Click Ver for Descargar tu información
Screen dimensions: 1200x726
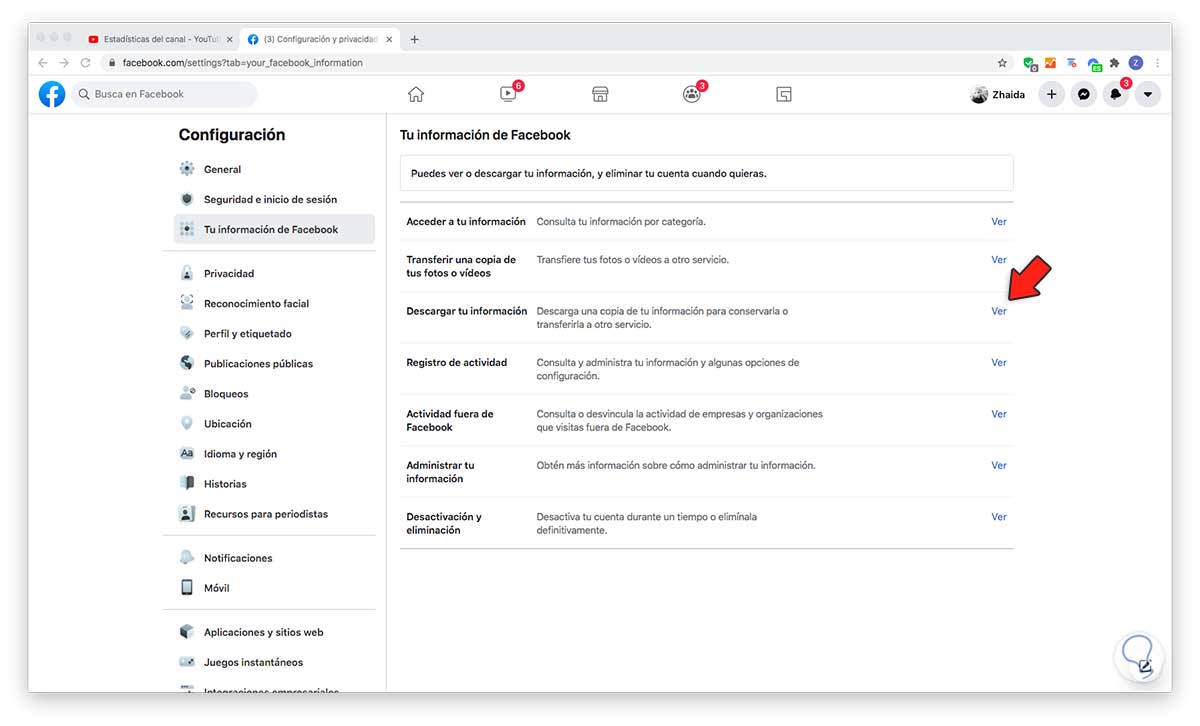[998, 311]
